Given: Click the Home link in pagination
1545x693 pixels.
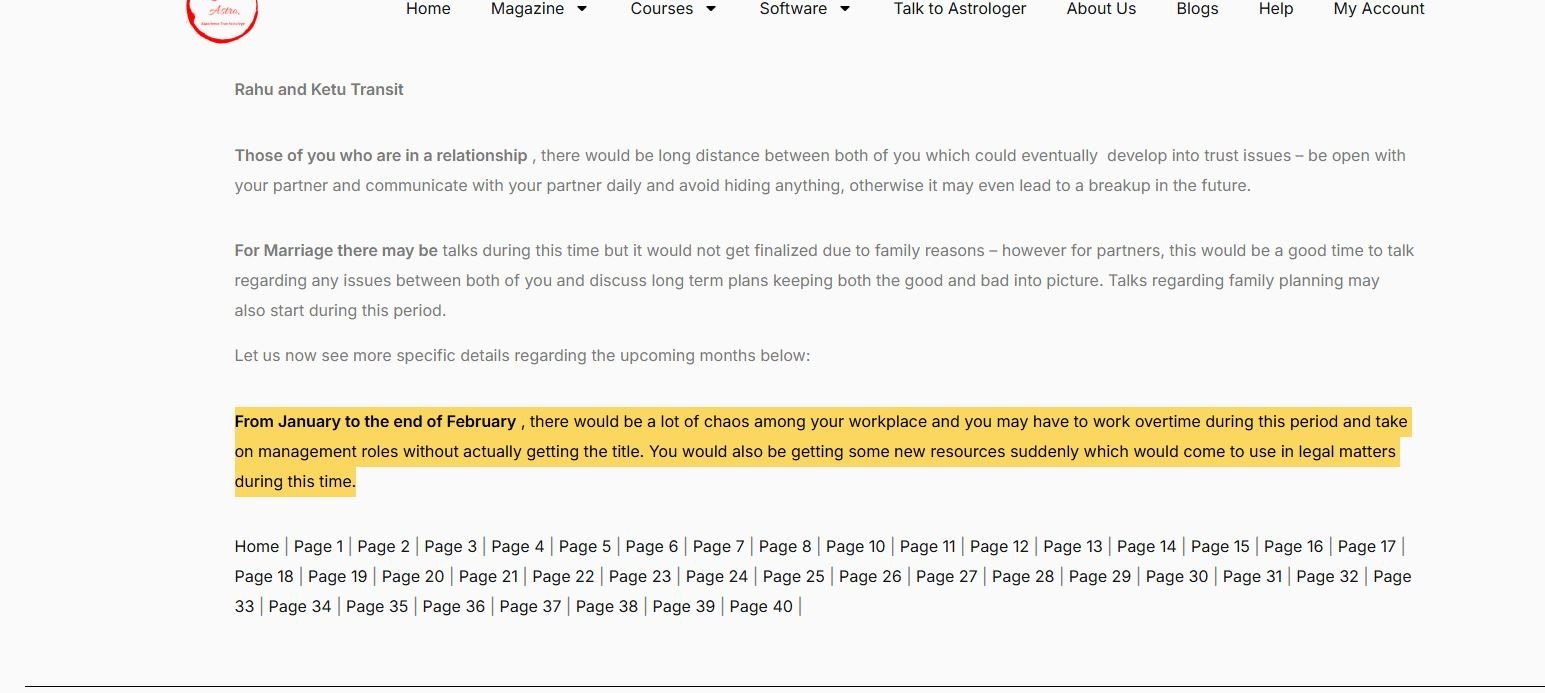Looking at the screenshot, I should pyautogui.click(x=257, y=546).
